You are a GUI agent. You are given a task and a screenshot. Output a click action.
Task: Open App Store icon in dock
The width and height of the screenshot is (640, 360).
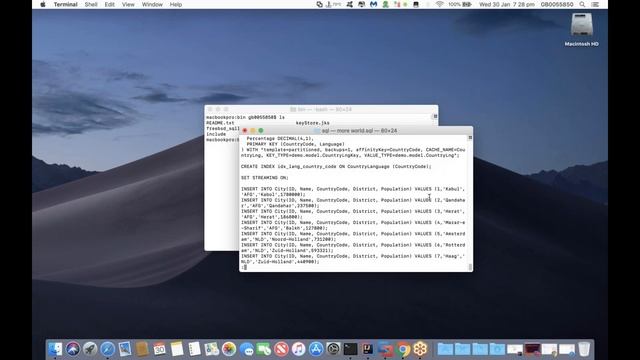tap(316, 349)
